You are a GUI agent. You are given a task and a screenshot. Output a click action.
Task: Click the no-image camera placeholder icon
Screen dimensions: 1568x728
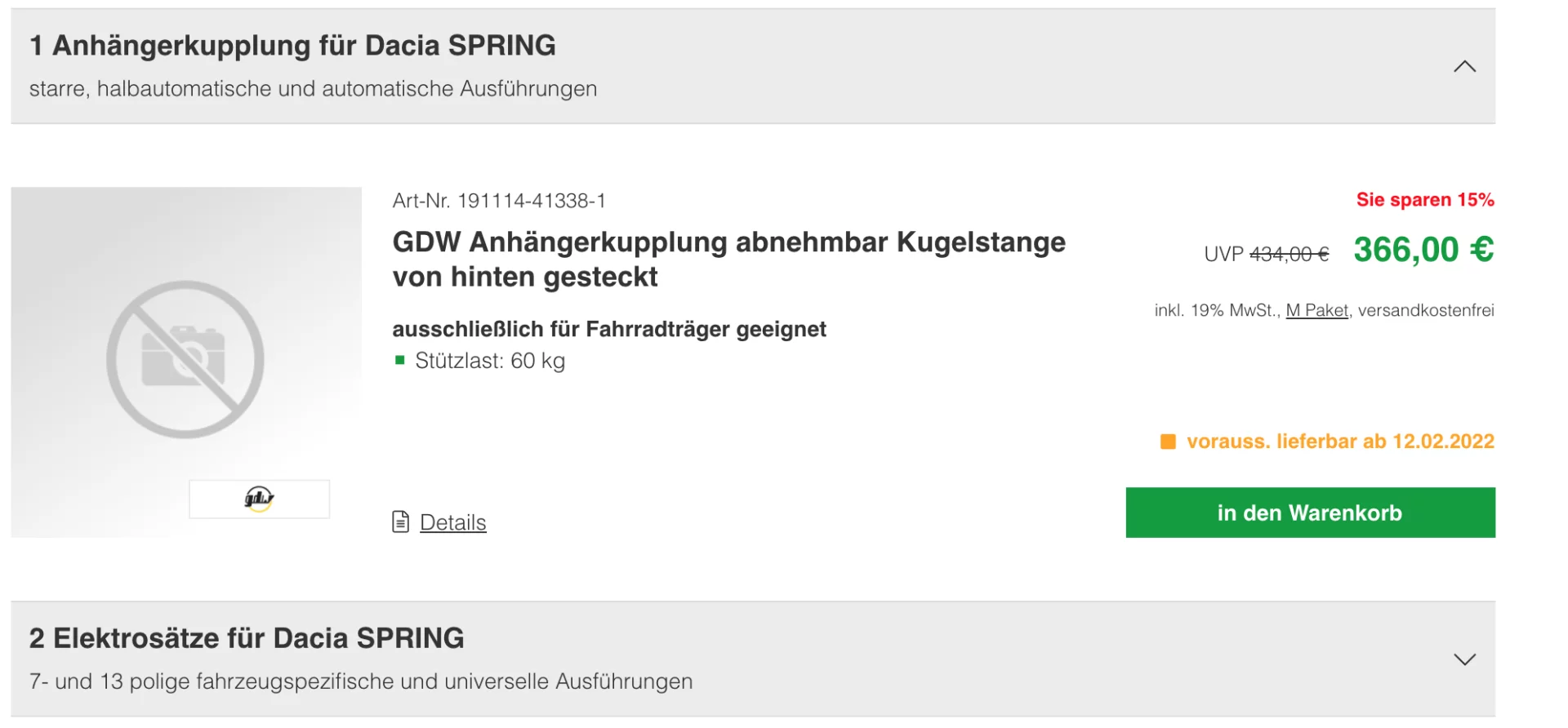[185, 359]
